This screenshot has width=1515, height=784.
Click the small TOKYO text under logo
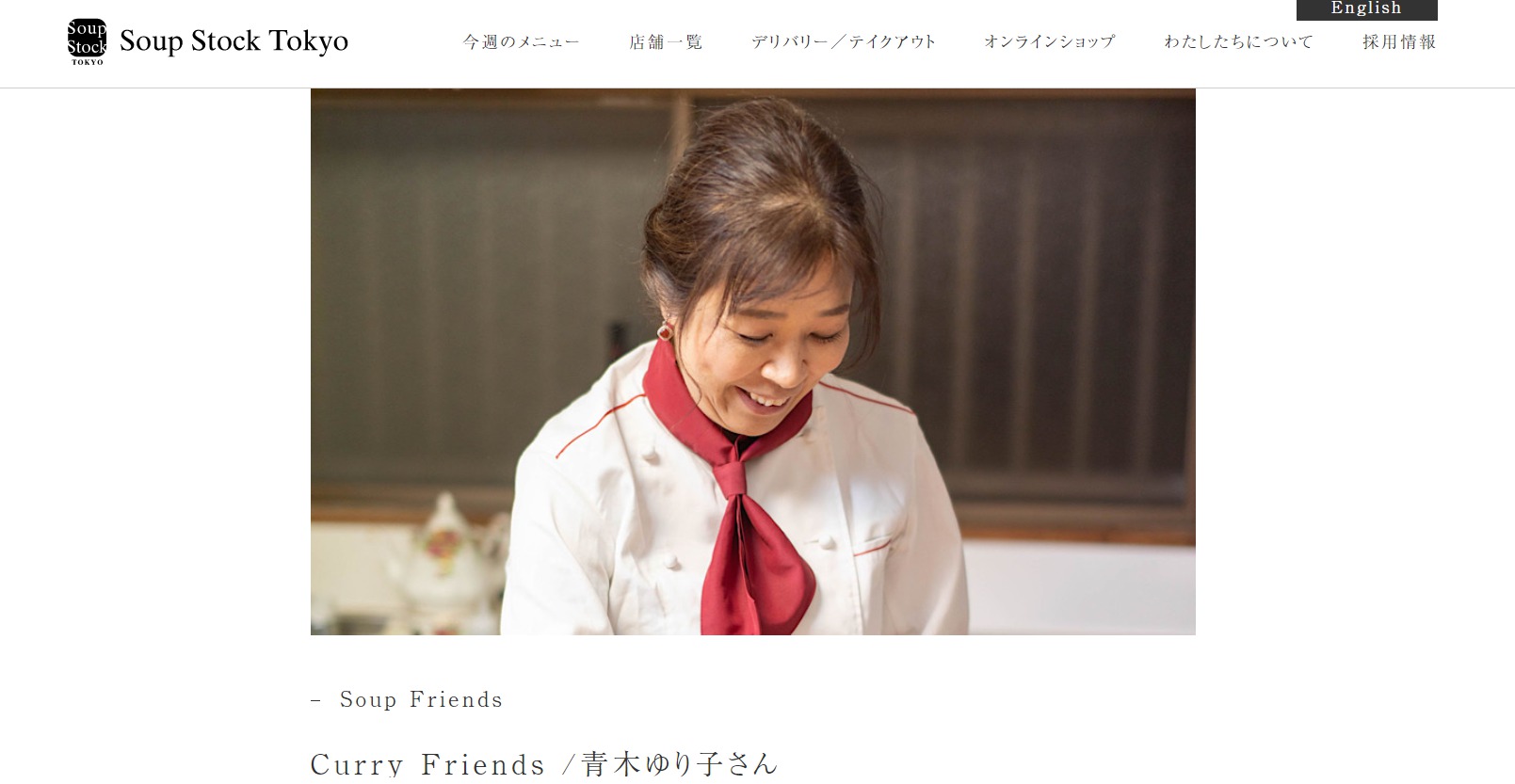click(87, 62)
